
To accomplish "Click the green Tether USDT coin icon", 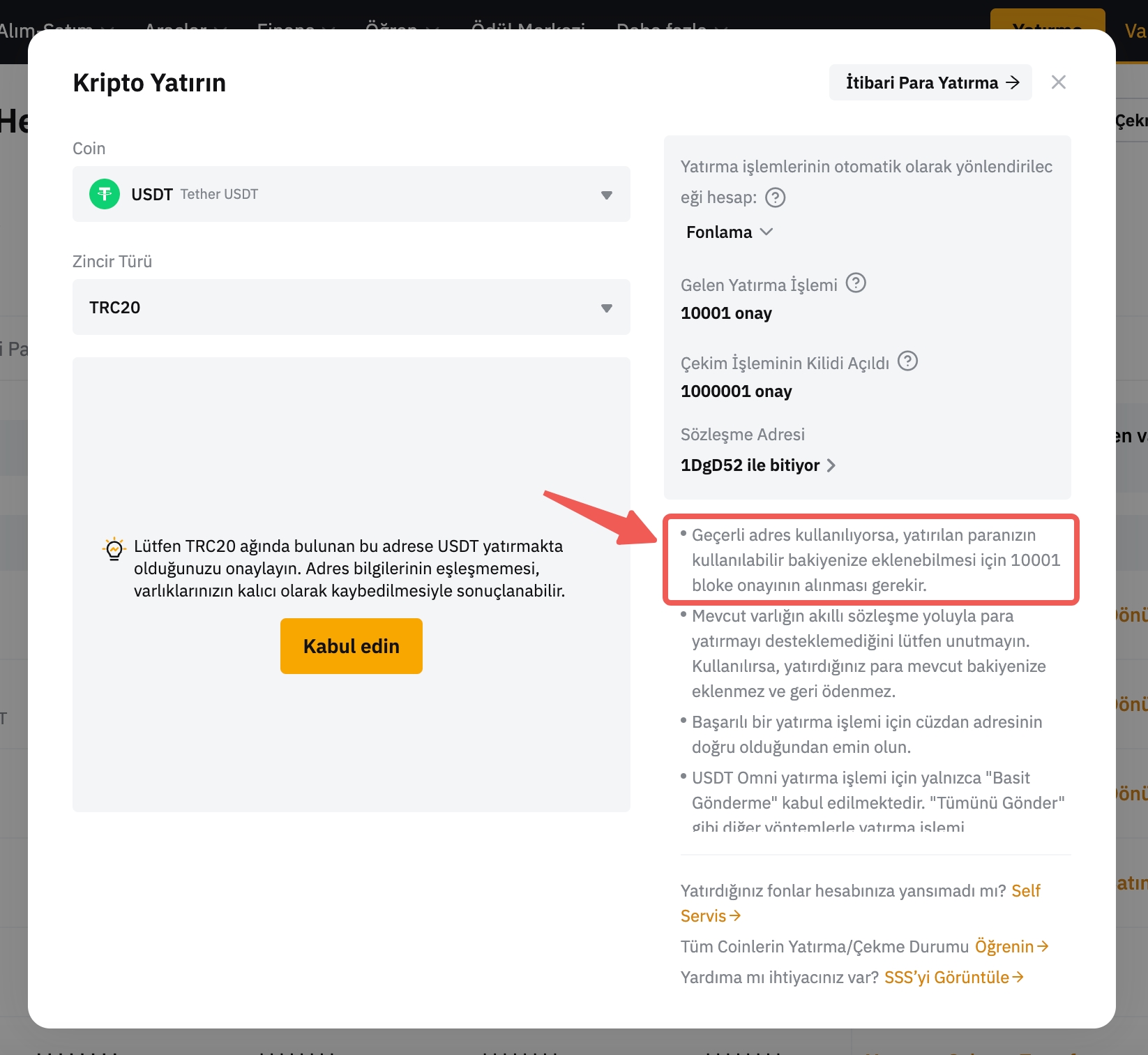I will point(105,194).
